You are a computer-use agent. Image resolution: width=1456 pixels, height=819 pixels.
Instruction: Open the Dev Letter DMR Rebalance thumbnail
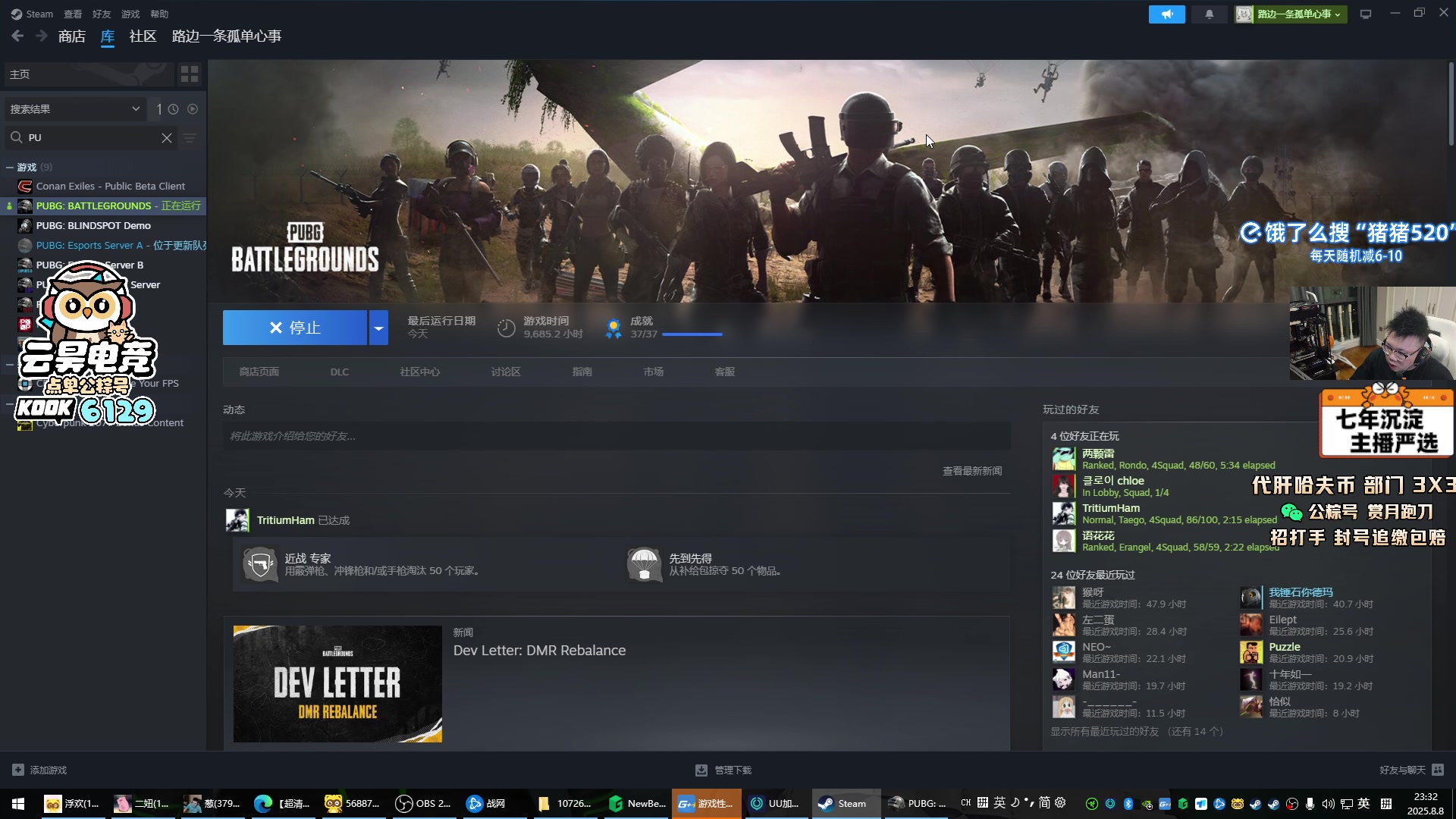tap(337, 684)
